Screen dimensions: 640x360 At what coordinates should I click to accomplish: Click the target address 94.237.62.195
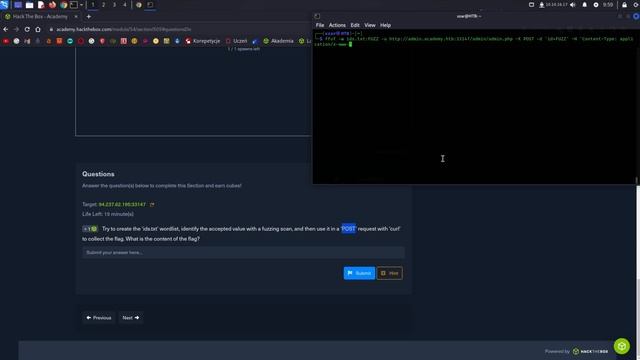click(122, 204)
